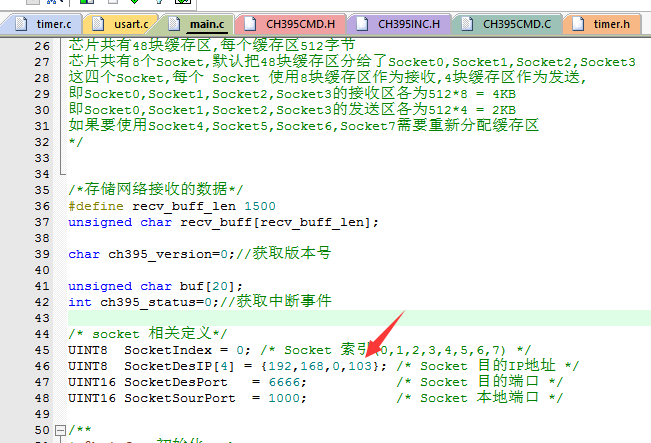Click 'recv_buff[recv_buff_len];' declaration text
This screenshot has height=443, width=651.
pos(279,223)
